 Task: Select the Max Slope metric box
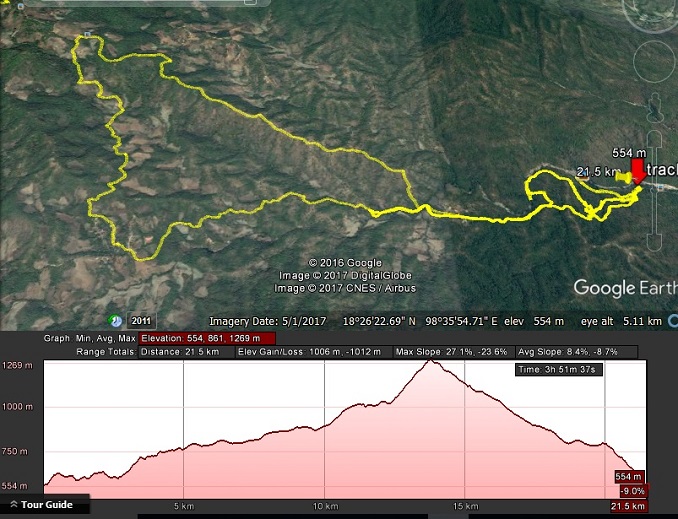(x=452, y=352)
